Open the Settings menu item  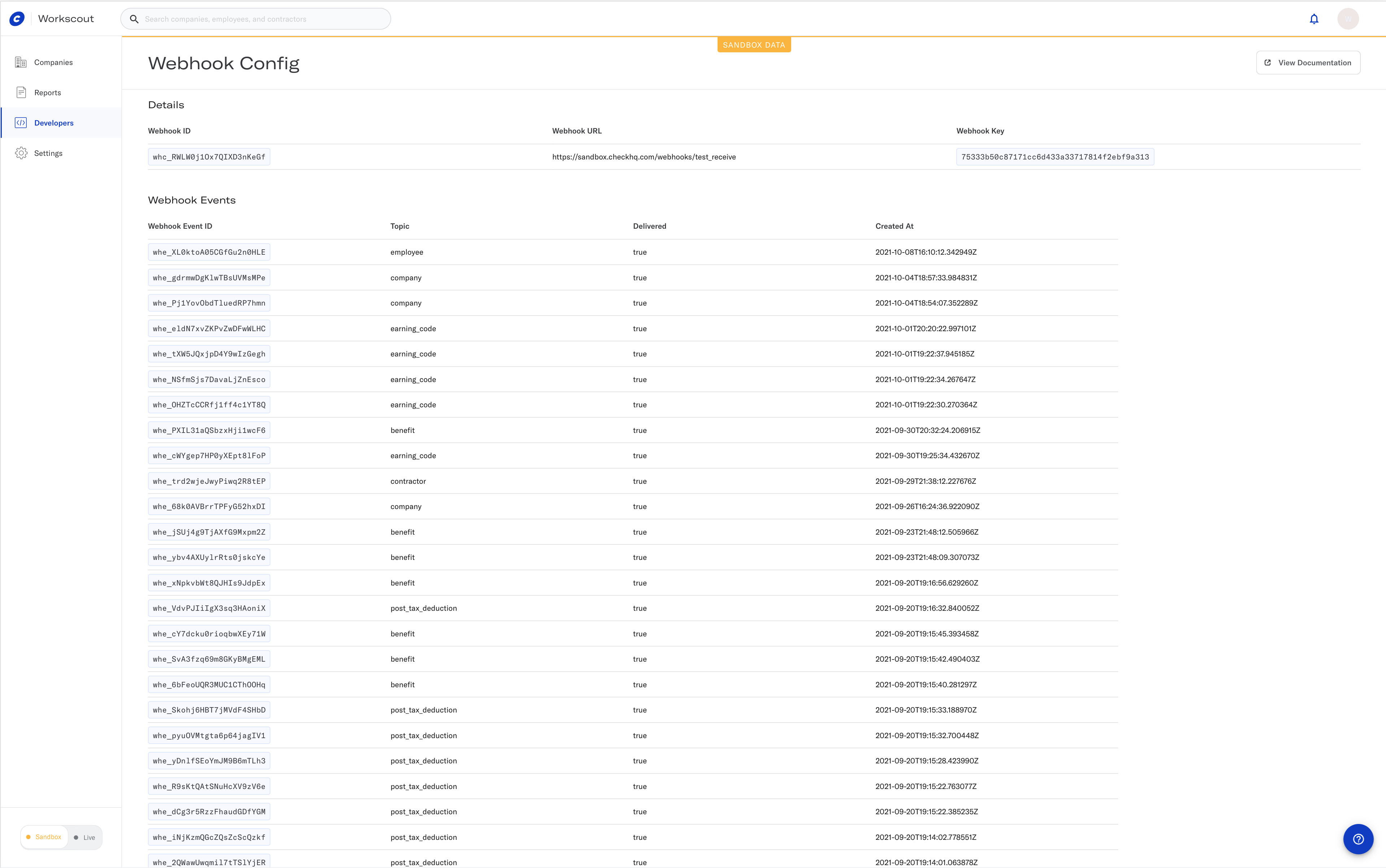point(48,153)
